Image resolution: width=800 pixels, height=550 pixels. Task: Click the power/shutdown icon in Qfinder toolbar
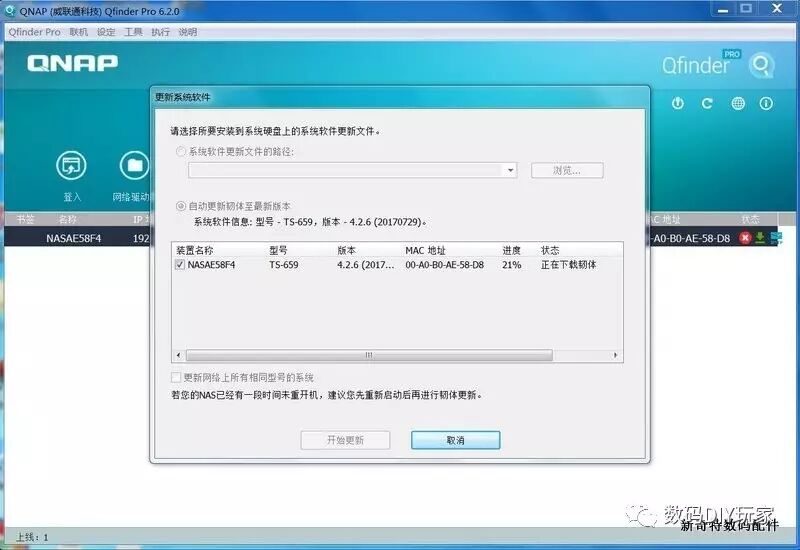coord(678,104)
